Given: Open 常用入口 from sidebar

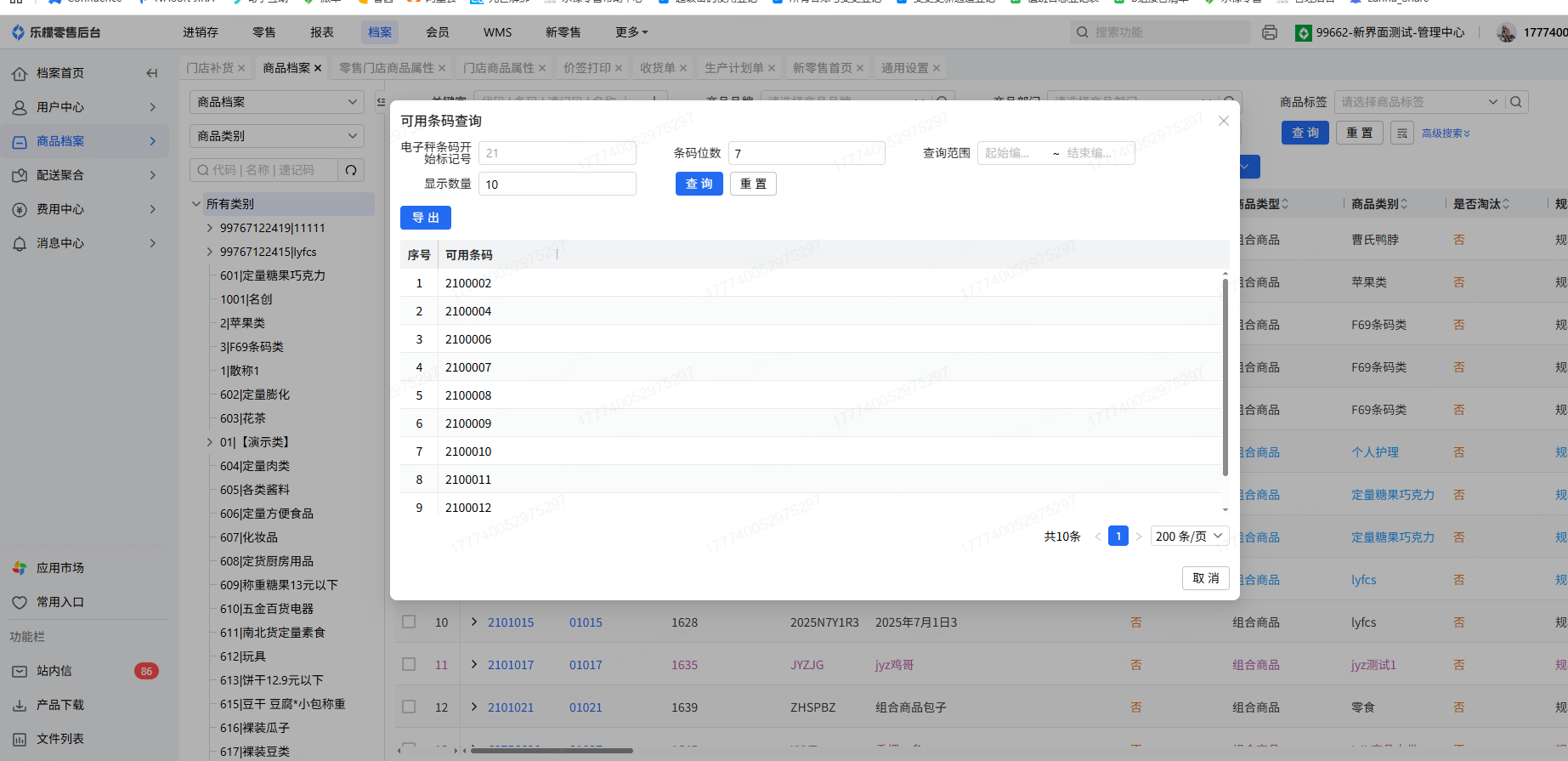Looking at the screenshot, I should [x=59, y=602].
